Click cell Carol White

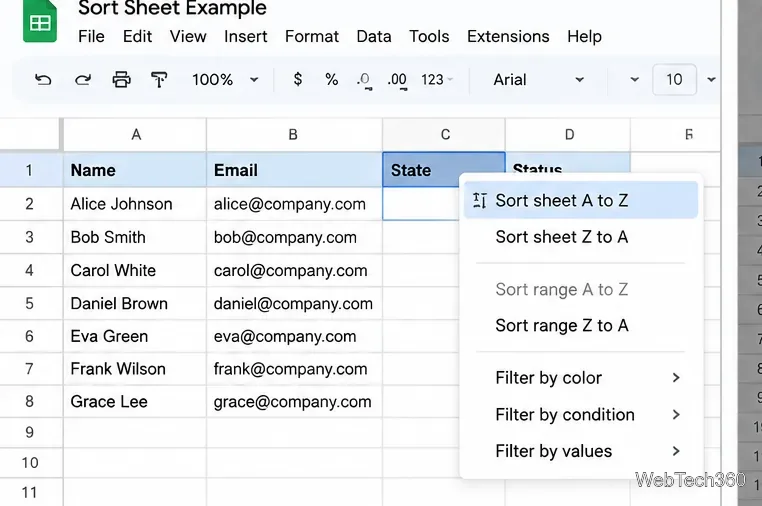click(135, 270)
